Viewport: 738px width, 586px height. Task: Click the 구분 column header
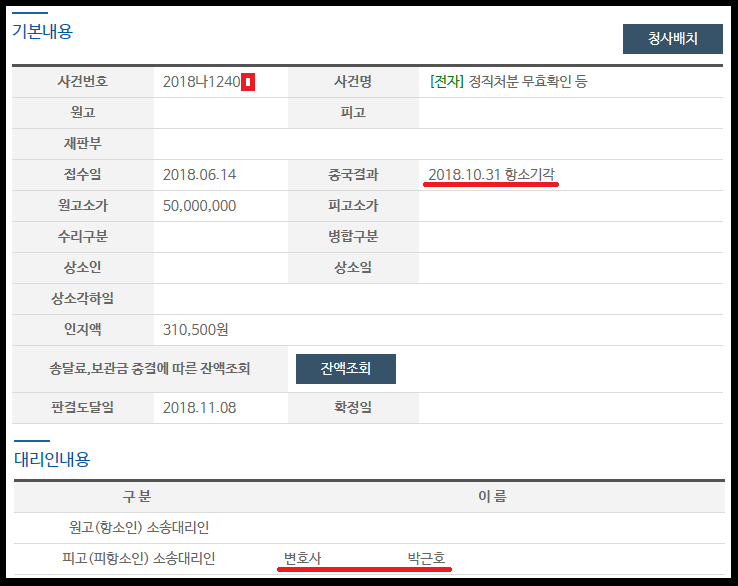pos(136,496)
